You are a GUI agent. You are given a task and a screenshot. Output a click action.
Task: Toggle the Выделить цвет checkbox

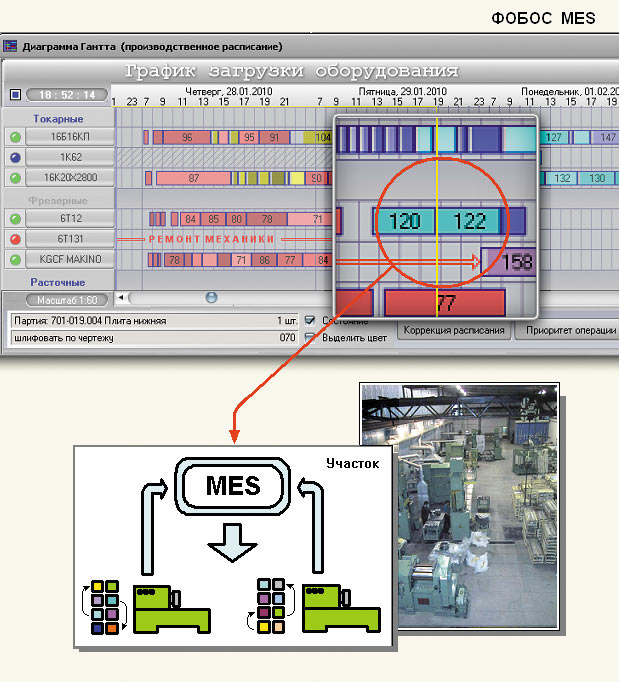(310, 338)
